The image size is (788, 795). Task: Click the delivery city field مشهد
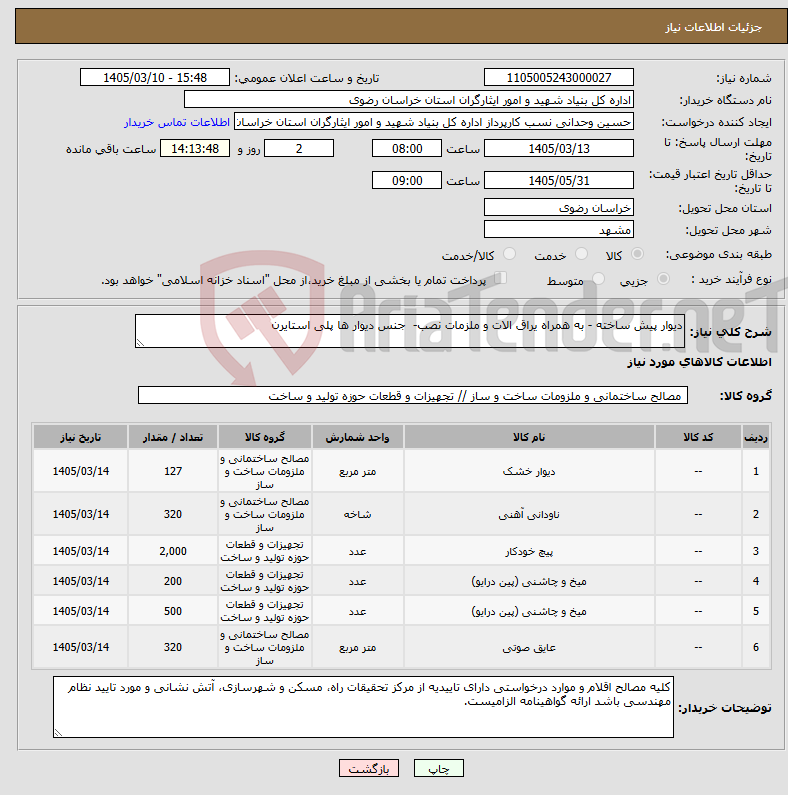point(559,230)
